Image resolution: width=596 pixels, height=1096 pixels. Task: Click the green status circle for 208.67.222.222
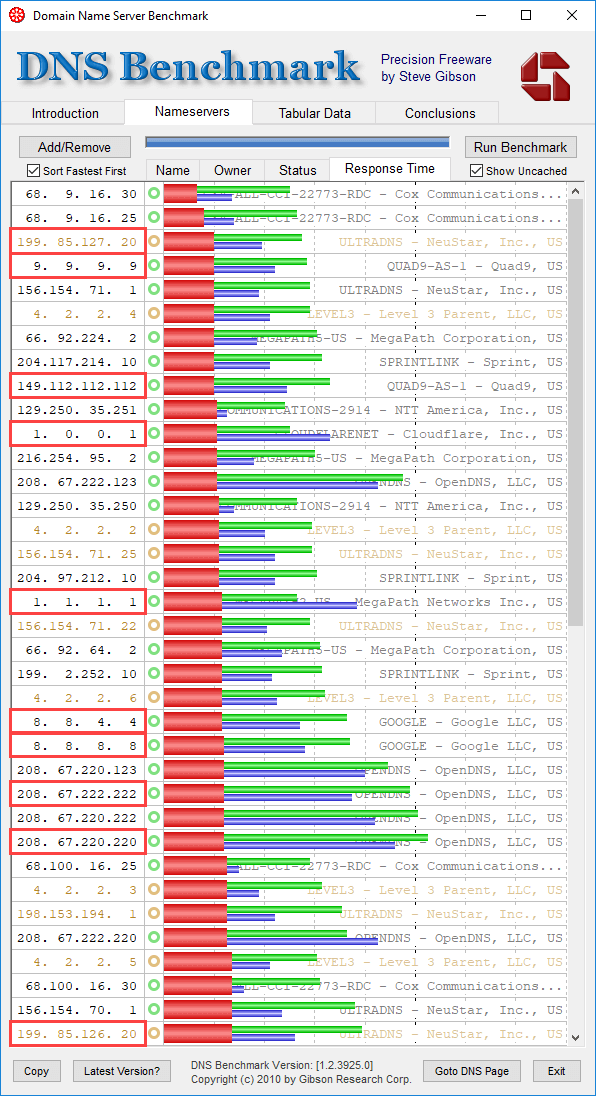pyautogui.click(x=154, y=793)
